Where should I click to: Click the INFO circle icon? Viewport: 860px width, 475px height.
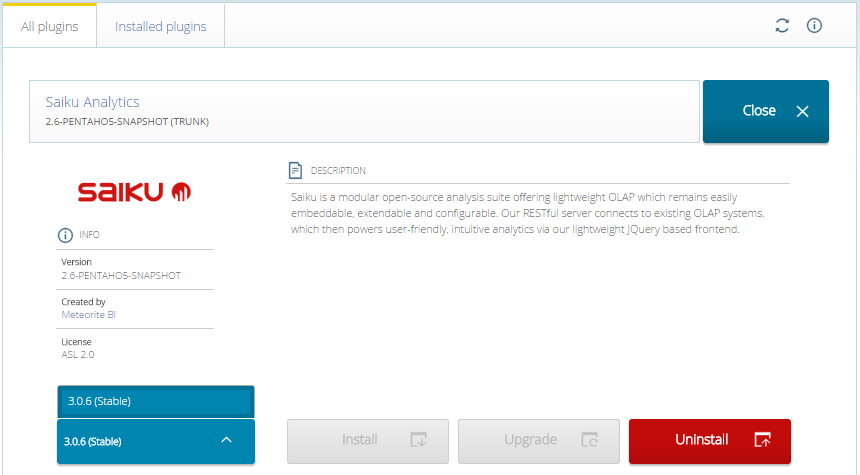tap(65, 235)
